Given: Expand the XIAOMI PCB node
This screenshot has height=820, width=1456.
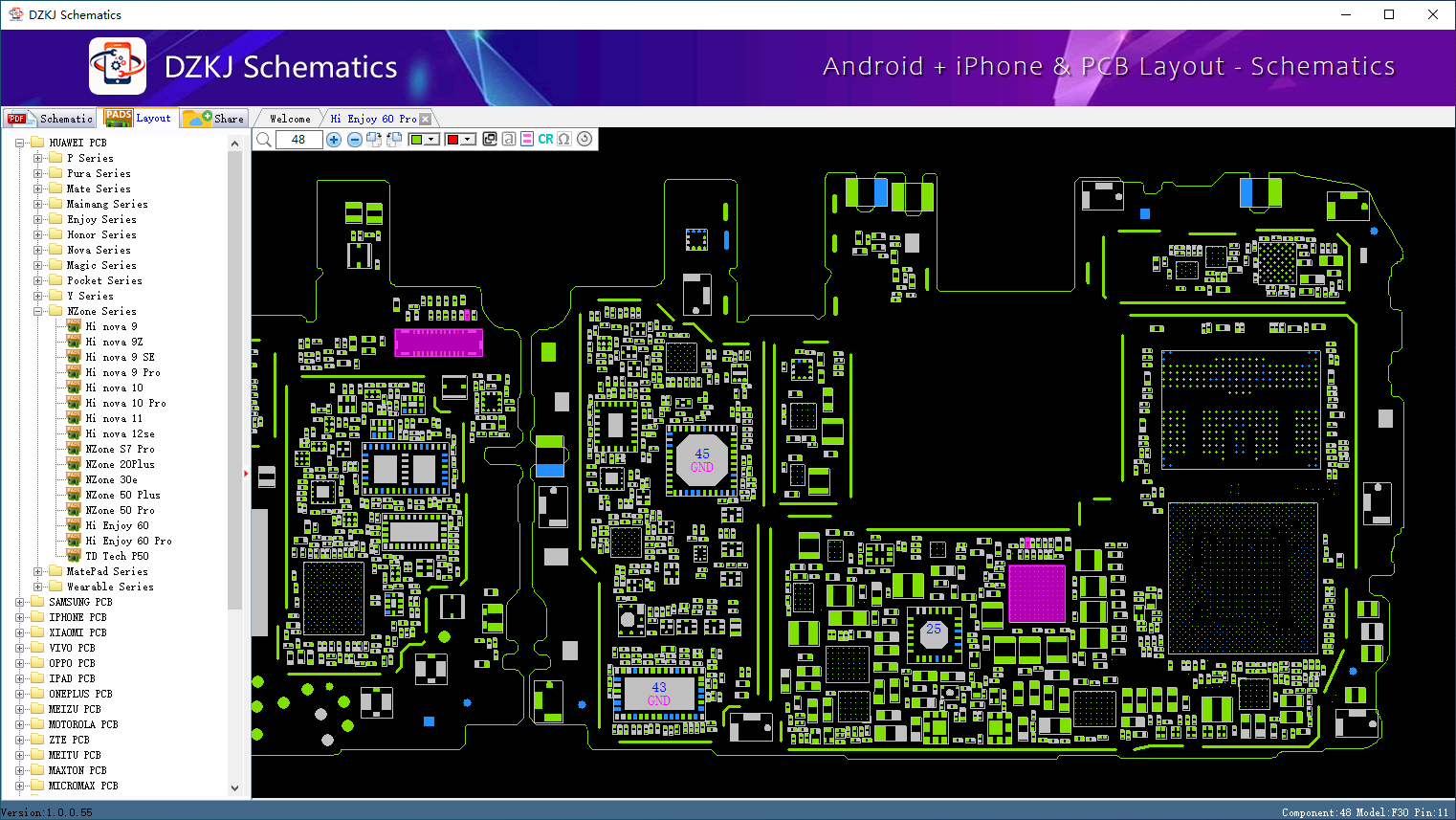Looking at the screenshot, I should tap(20, 632).
